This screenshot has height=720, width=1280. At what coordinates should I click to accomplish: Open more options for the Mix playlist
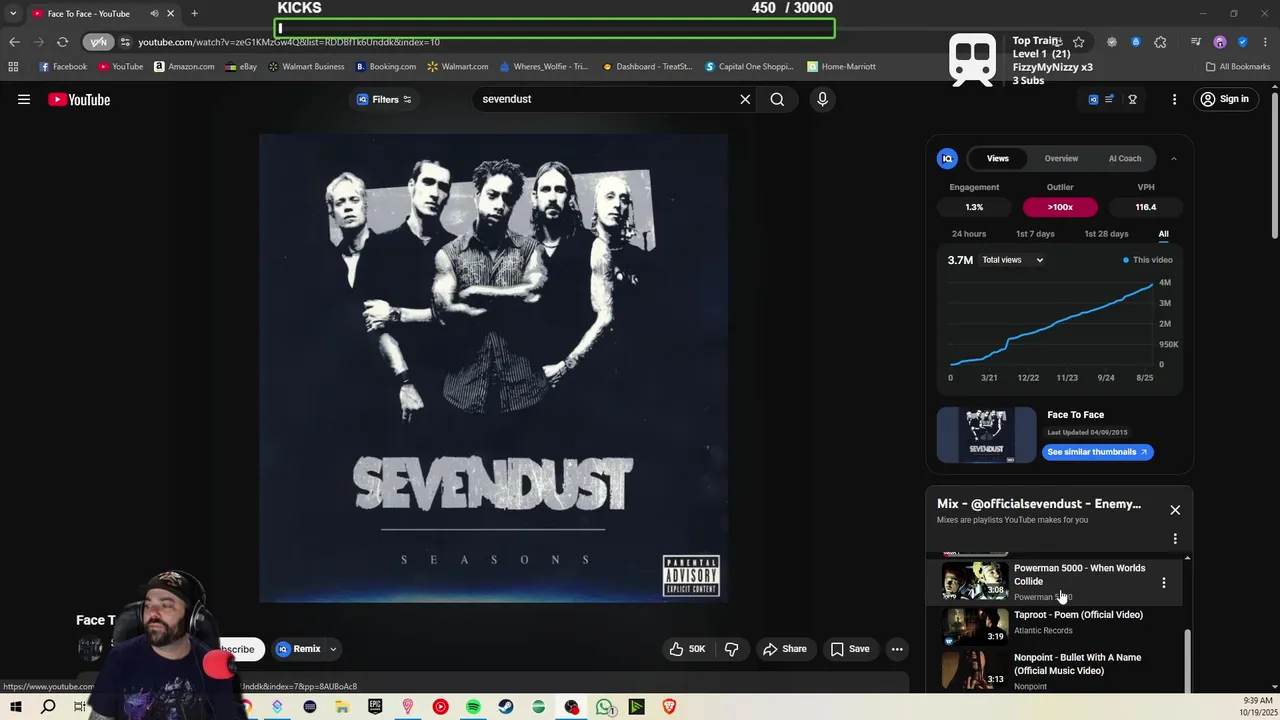coord(1175,539)
